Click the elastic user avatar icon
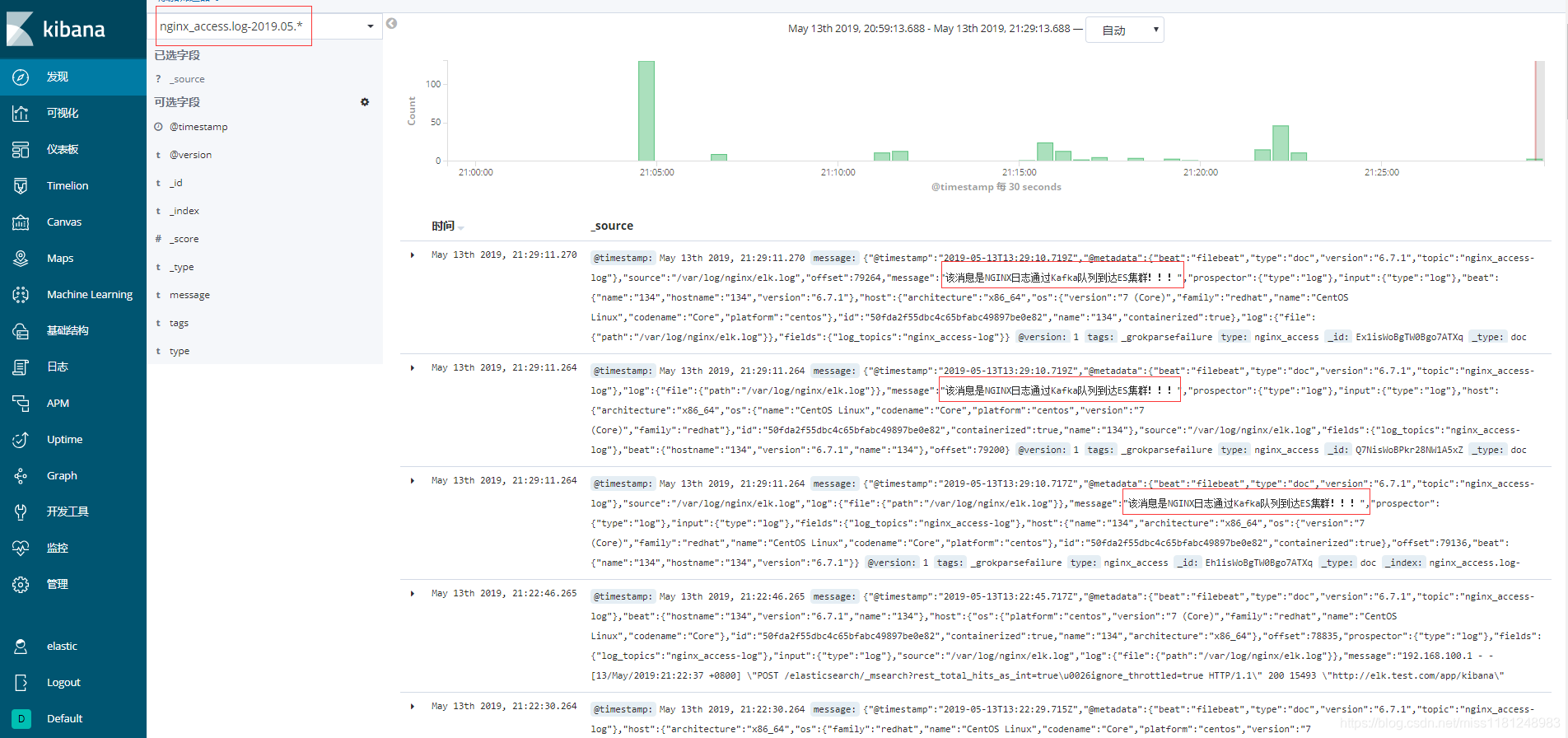The width and height of the screenshot is (1568, 738). (x=21, y=646)
